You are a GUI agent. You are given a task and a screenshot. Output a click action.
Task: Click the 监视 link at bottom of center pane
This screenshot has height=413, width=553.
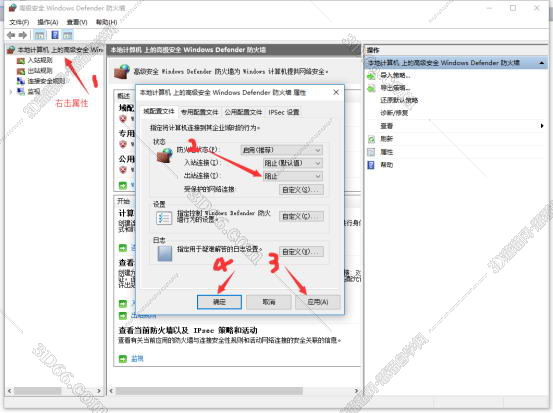pyautogui.click(x=137, y=359)
